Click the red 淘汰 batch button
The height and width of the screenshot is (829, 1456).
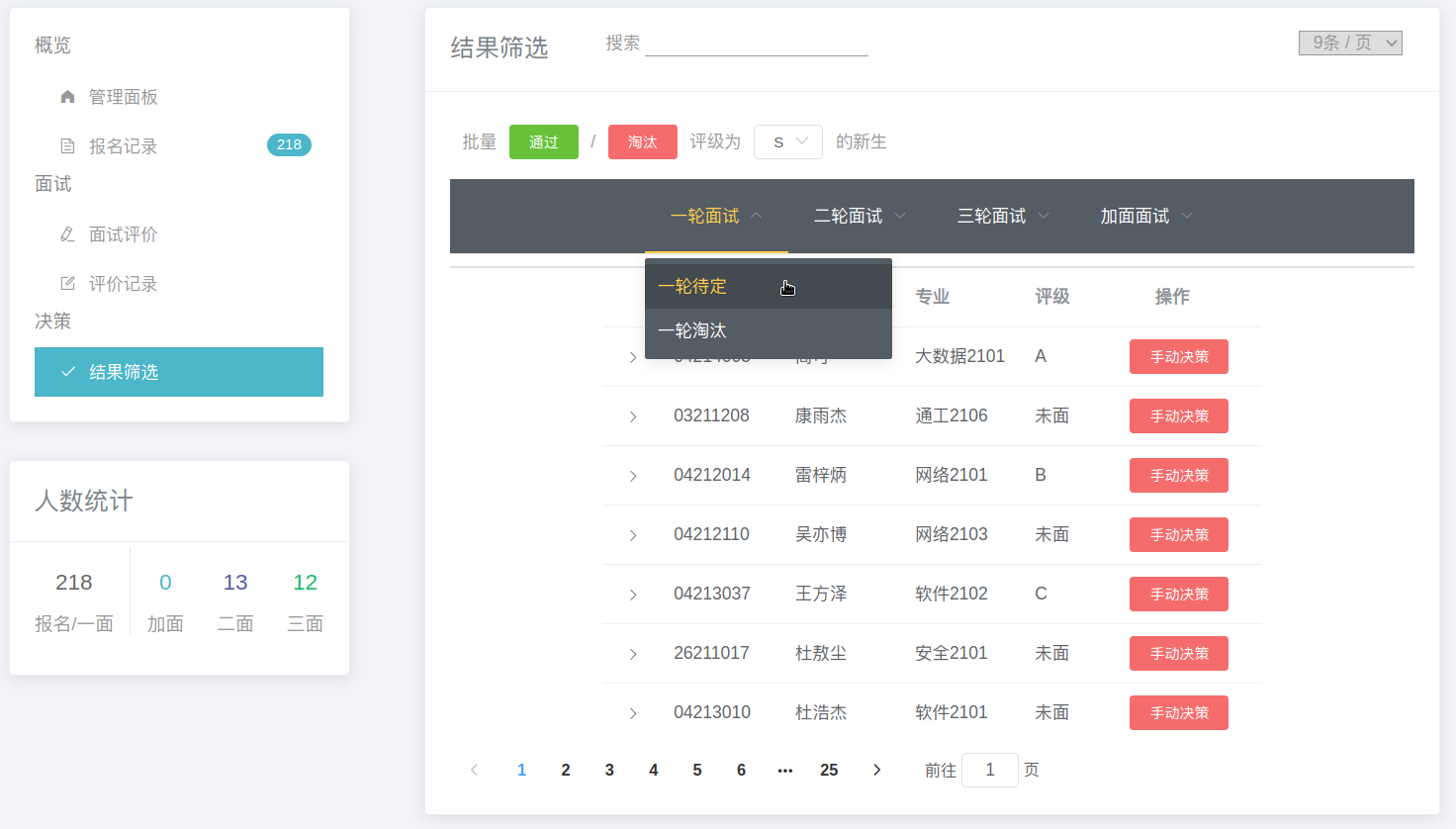click(x=643, y=141)
